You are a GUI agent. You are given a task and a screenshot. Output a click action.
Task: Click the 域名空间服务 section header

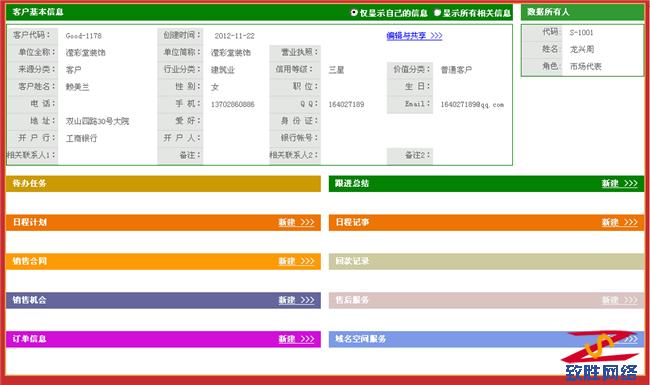click(x=486, y=339)
